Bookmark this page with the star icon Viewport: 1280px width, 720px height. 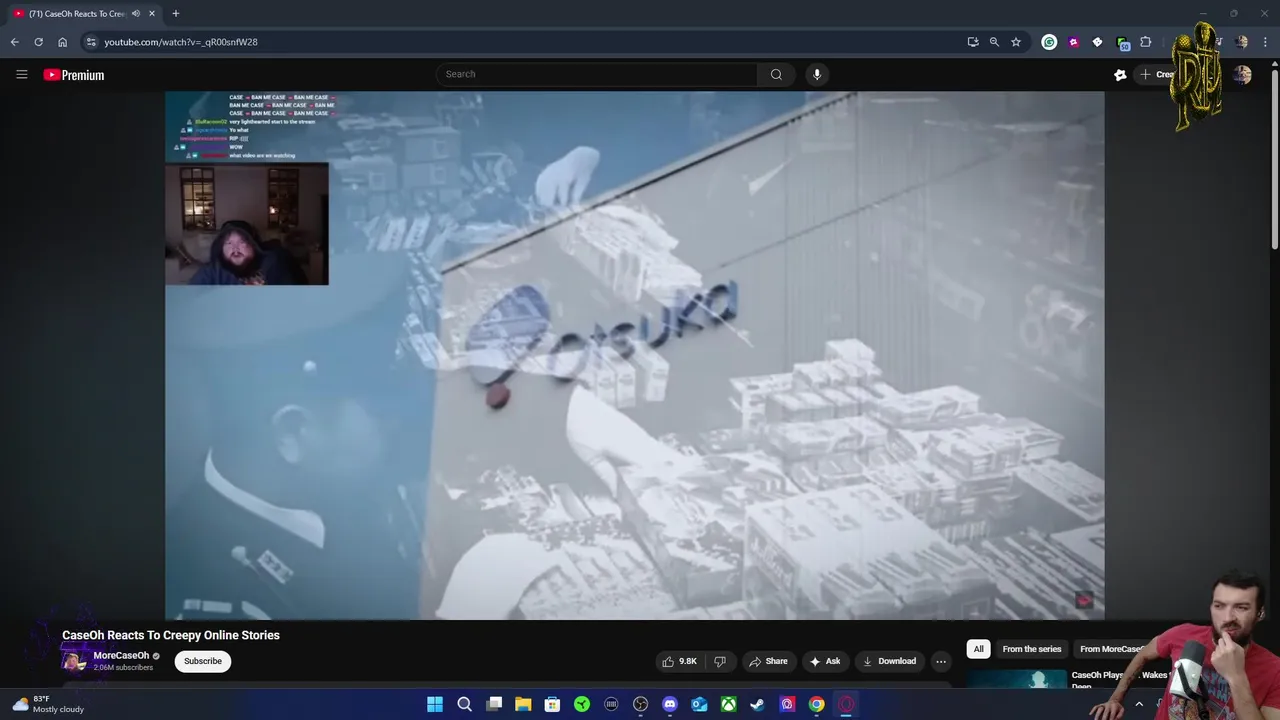pyautogui.click(x=1016, y=42)
